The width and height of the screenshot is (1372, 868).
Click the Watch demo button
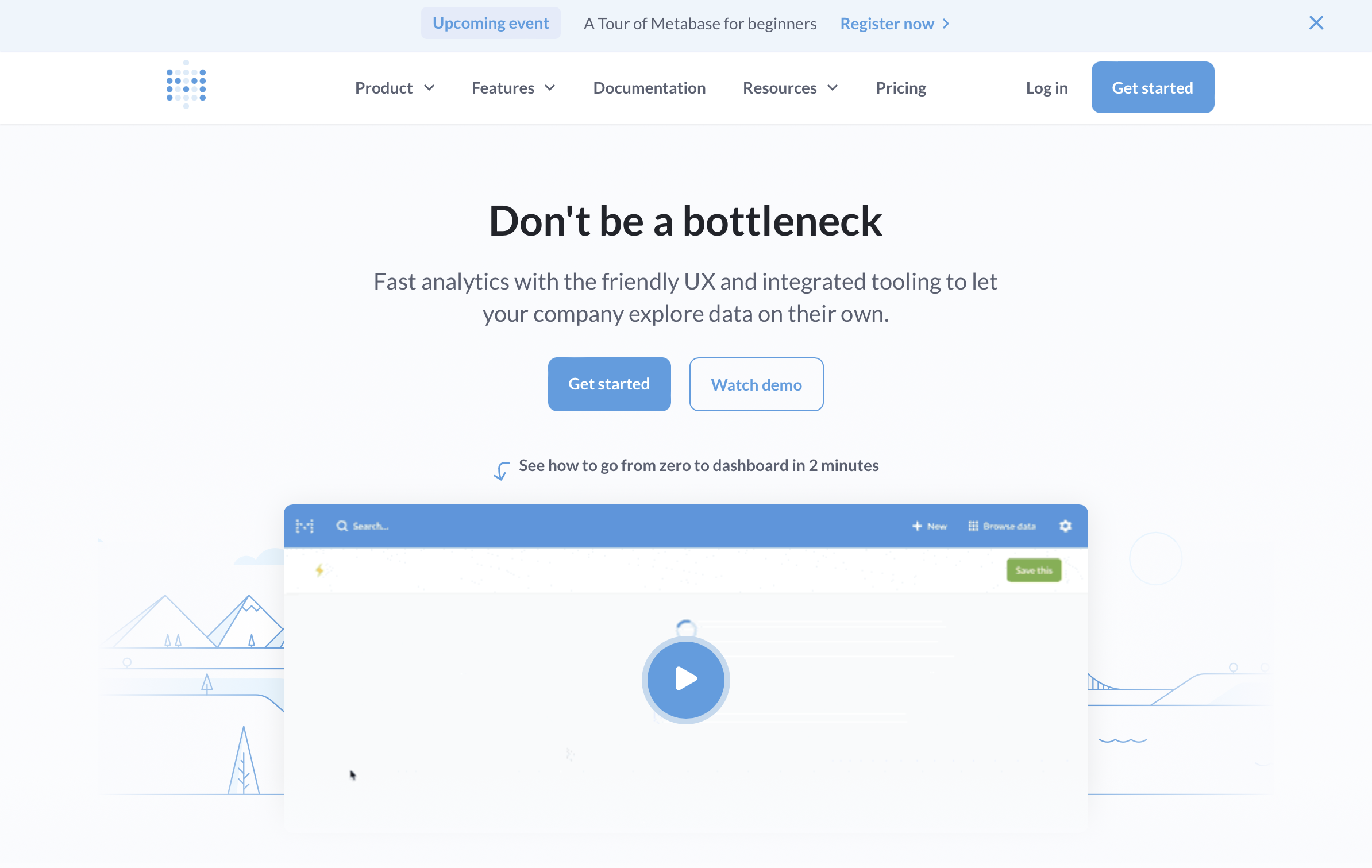click(755, 384)
